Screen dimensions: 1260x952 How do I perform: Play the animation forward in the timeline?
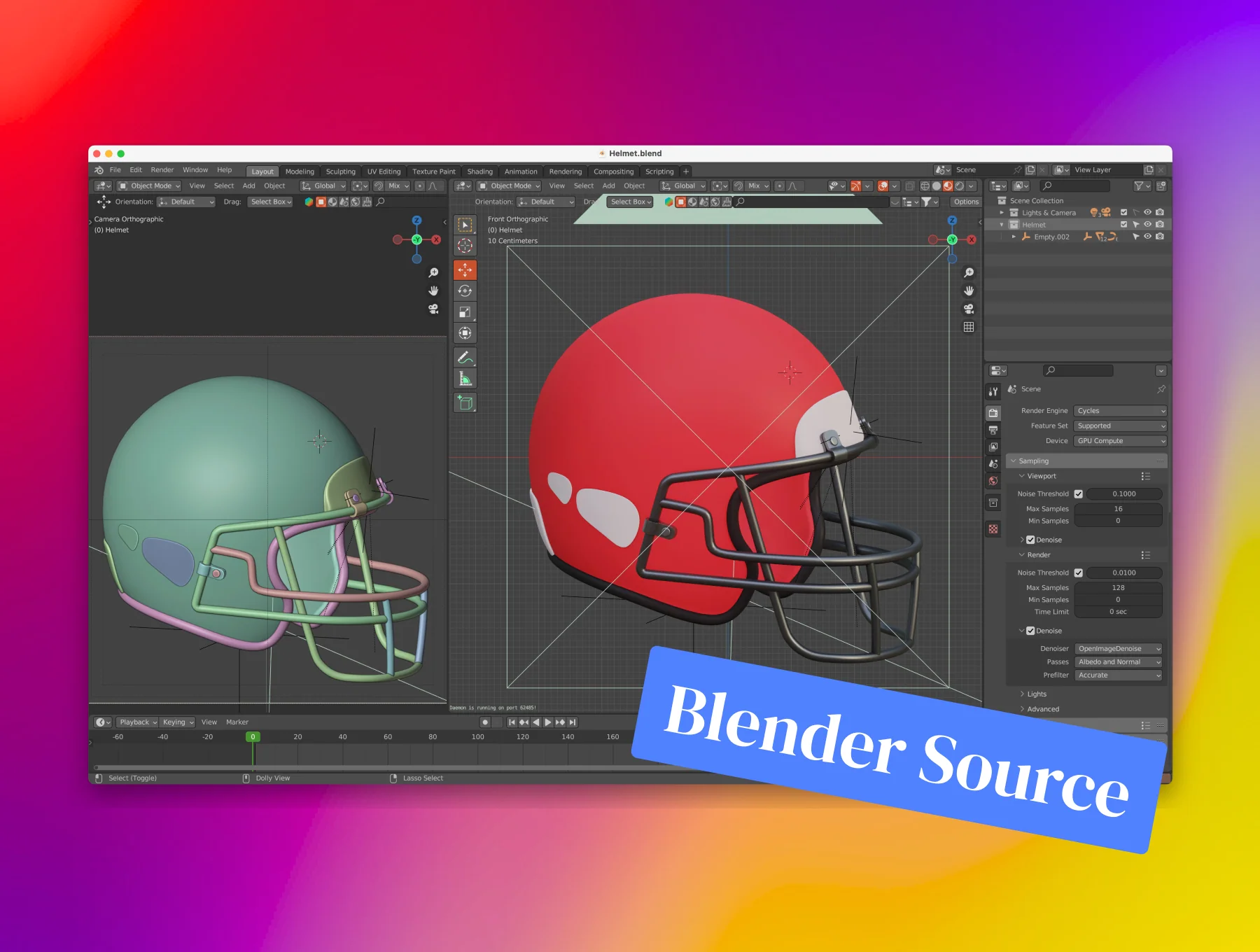point(548,722)
